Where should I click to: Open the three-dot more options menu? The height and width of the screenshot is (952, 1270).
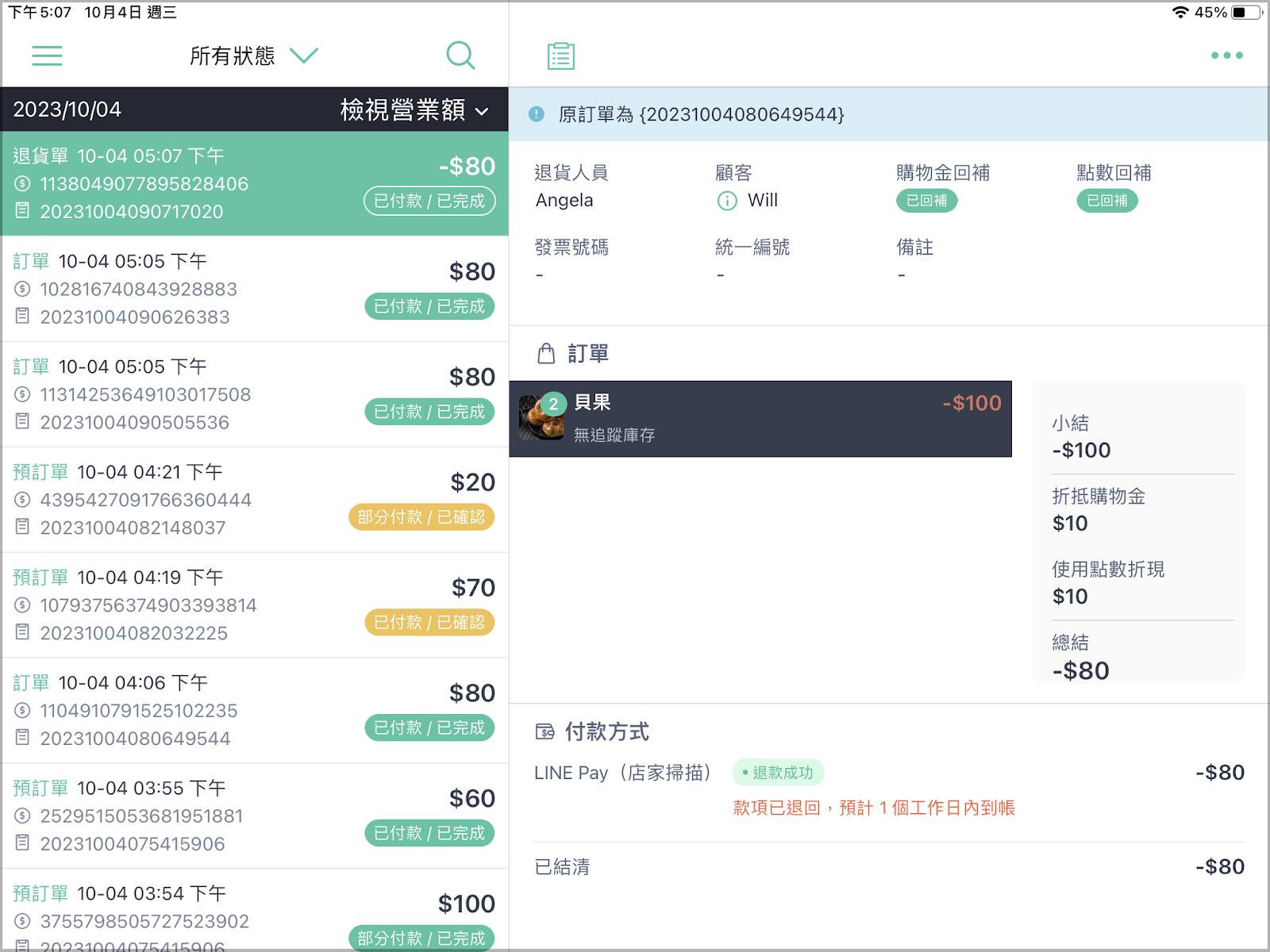(1226, 56)
